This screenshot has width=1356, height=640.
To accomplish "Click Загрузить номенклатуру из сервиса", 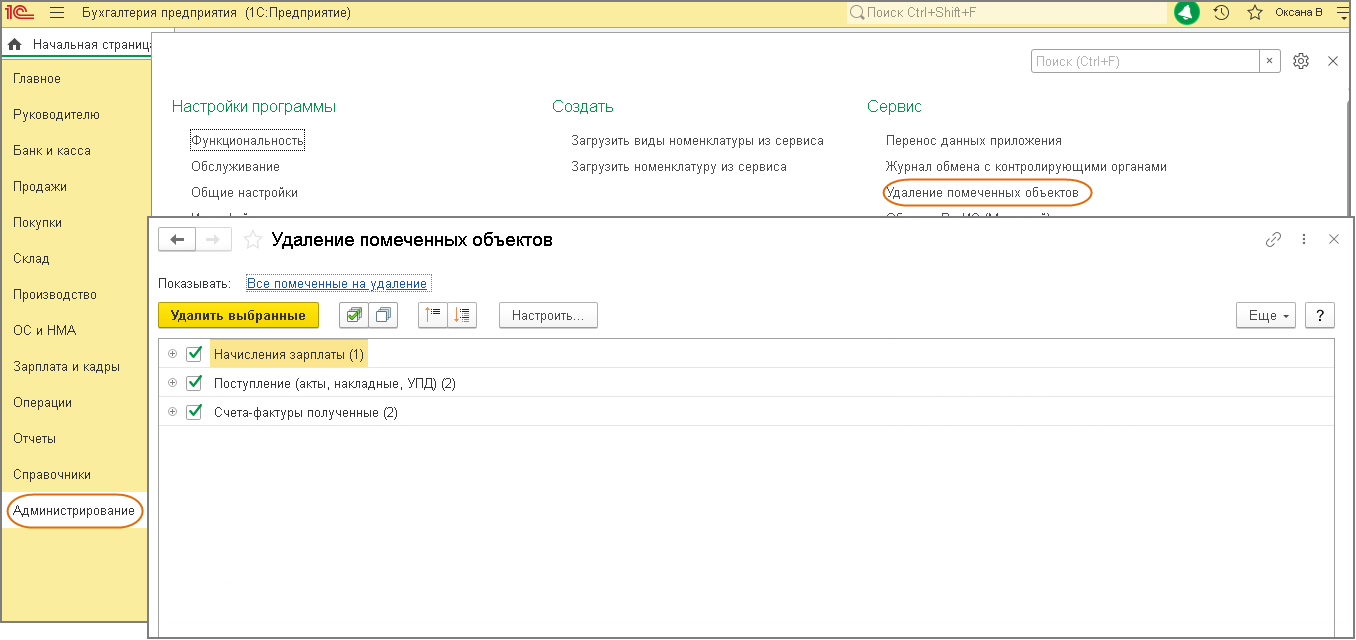I will (679, 167).
